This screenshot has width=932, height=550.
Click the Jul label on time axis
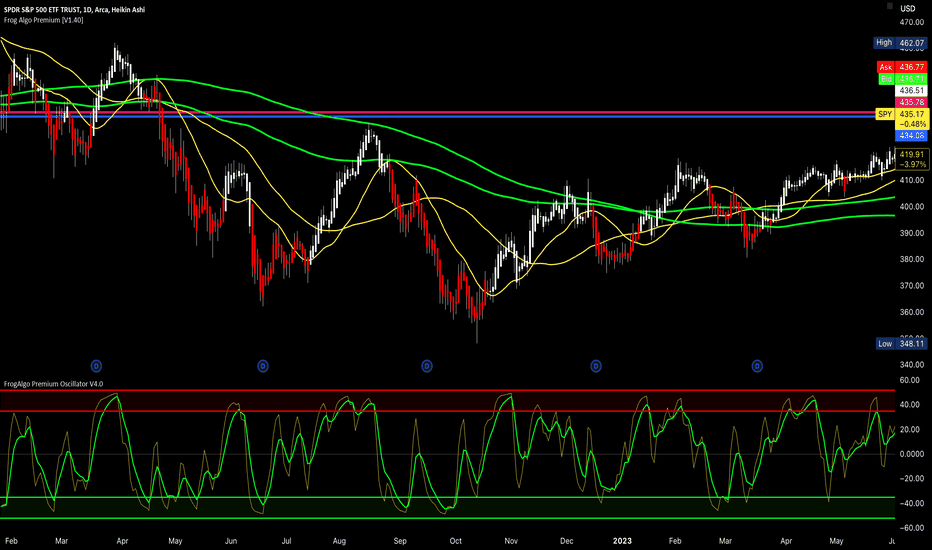(286, 541)
